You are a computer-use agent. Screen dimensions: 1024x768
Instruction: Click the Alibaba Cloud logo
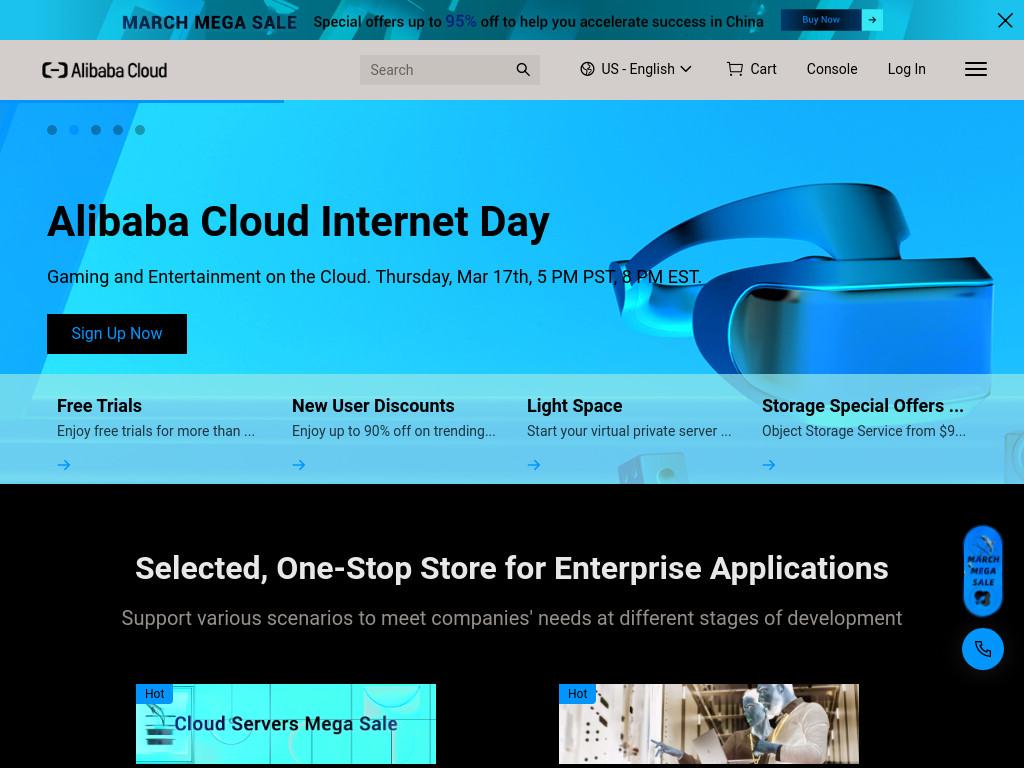pos(104,70)
